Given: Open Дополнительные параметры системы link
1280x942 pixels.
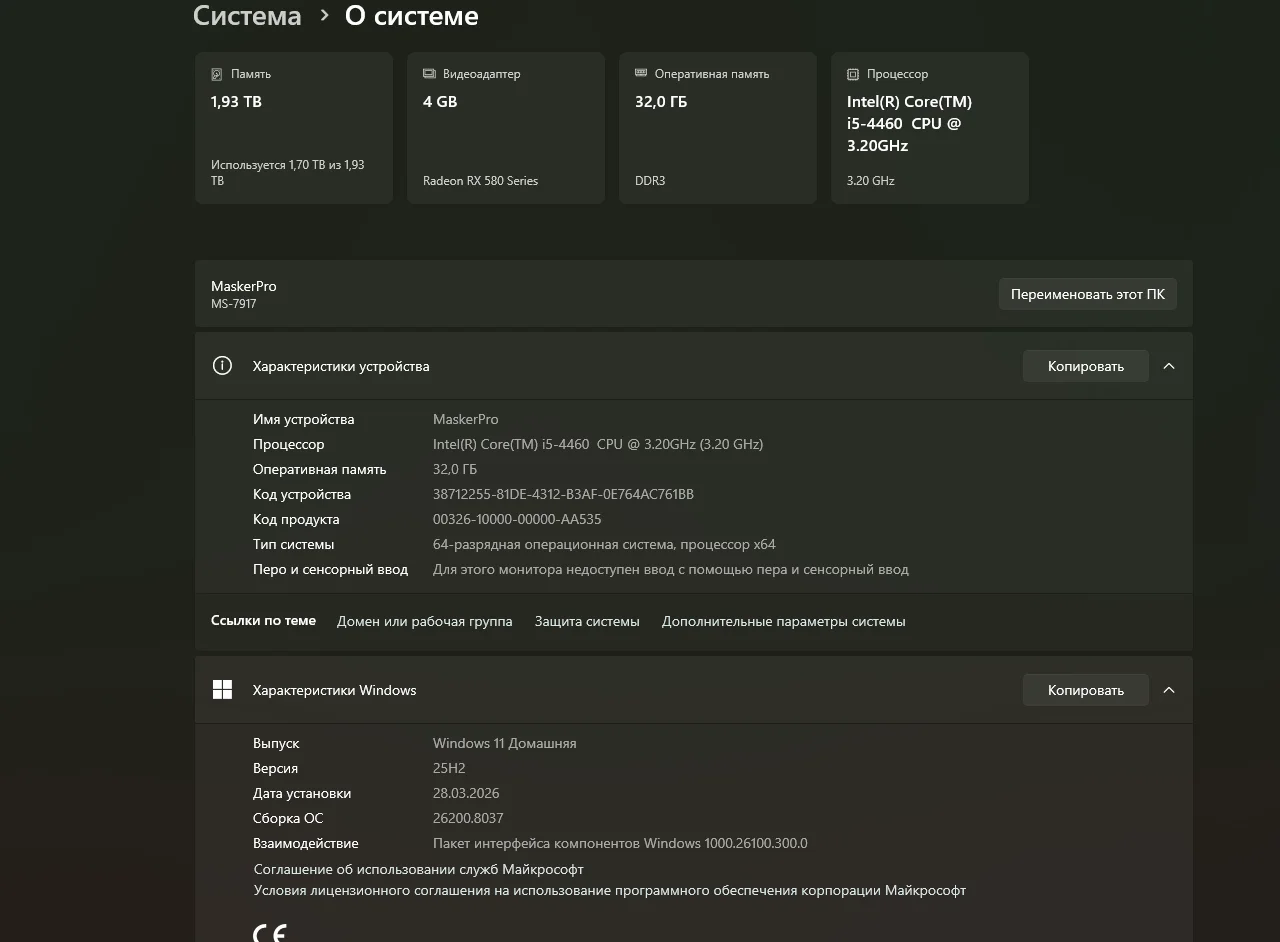Looking at the screenshot, I should (784, 621).
